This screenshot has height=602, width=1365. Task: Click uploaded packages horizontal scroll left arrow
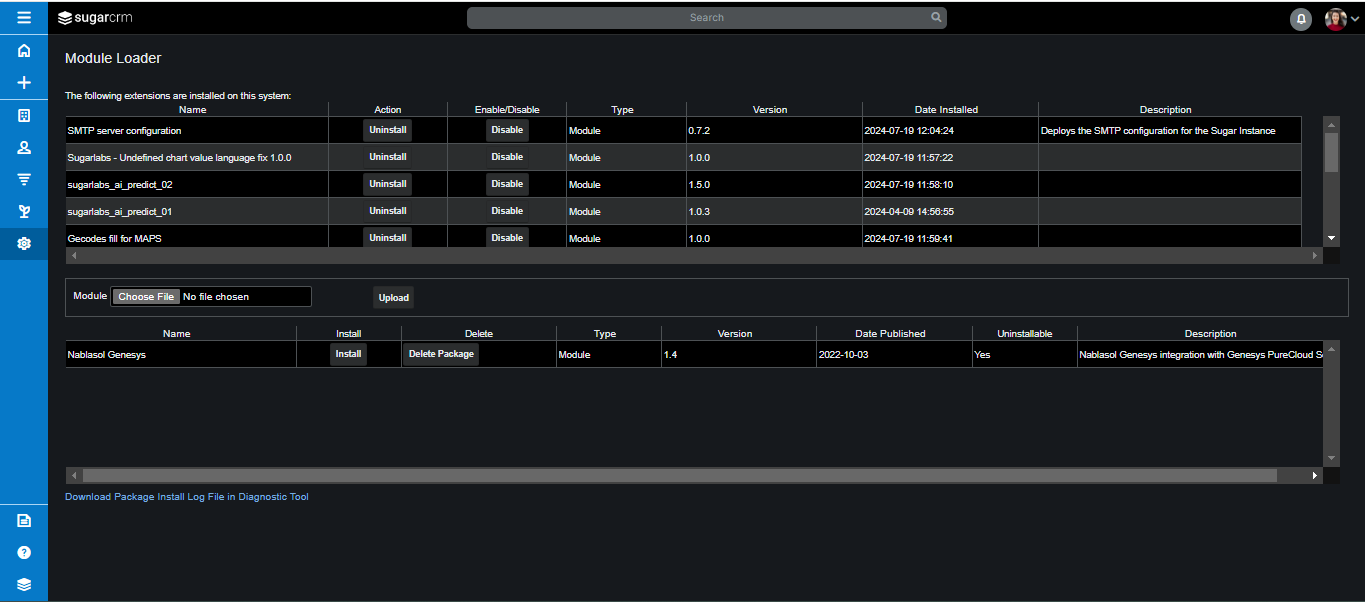[x=74, y=476]
